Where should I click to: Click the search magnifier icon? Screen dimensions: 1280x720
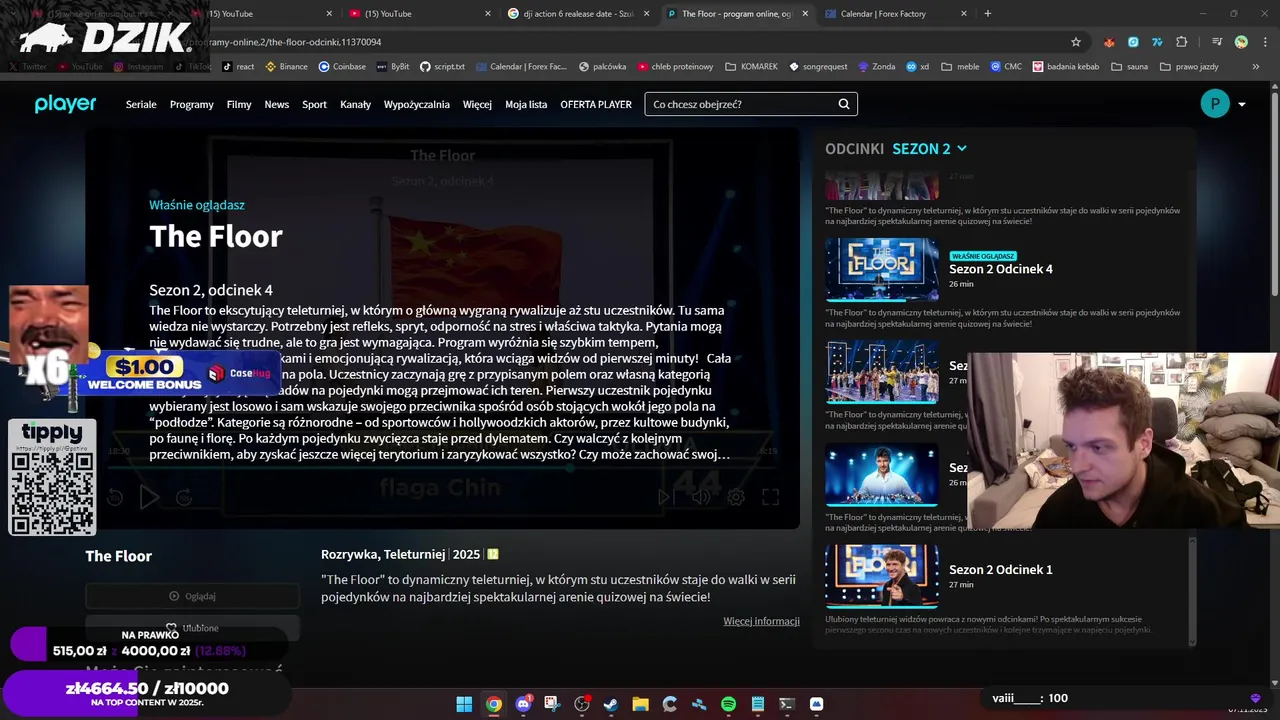[x=844, y=104]
